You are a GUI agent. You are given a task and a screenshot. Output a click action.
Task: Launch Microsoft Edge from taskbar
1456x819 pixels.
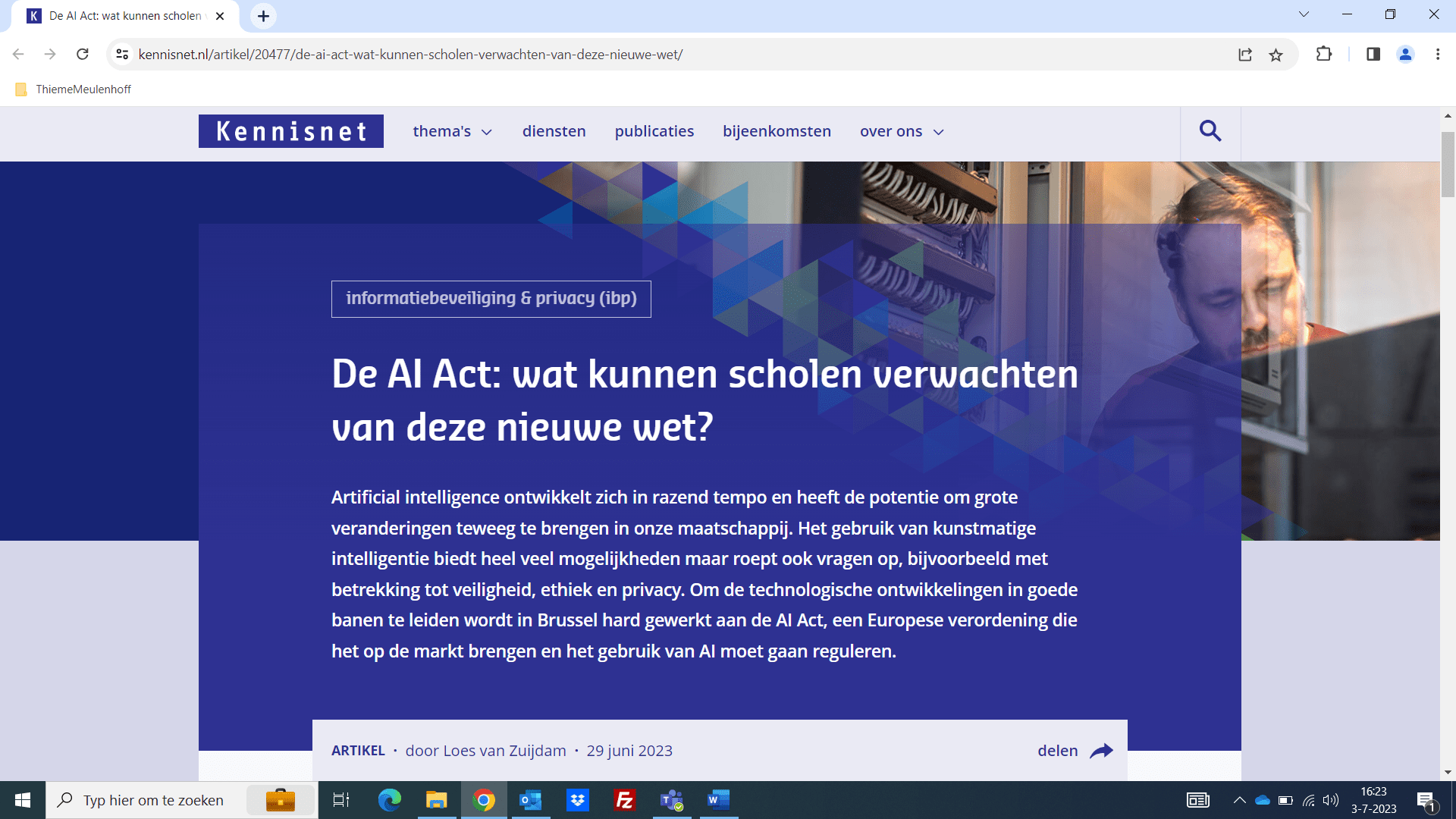[390, 800]
